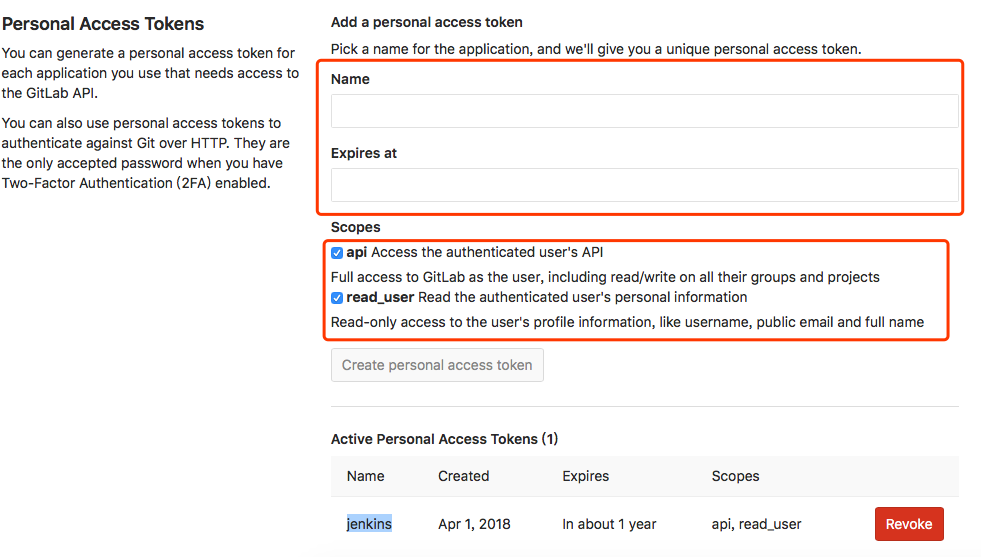Click the Name input field

coord(644,111)
